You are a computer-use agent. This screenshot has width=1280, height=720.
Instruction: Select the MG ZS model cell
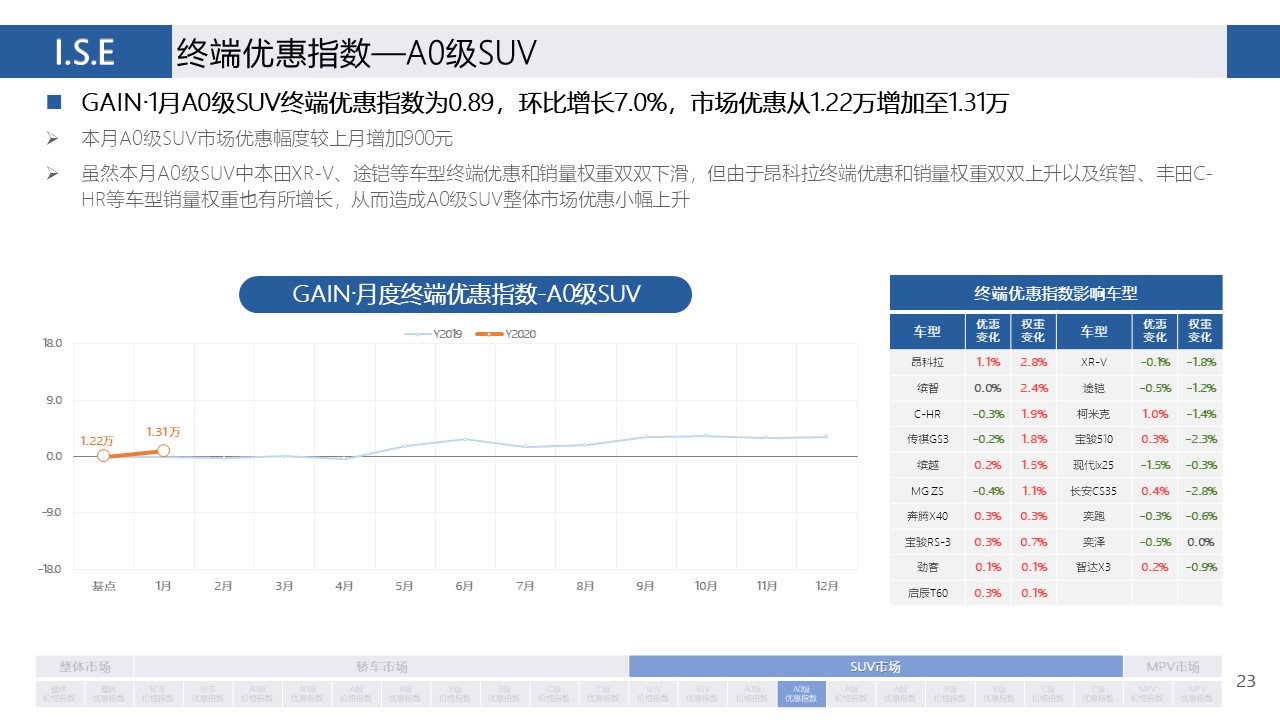[927, 491]
